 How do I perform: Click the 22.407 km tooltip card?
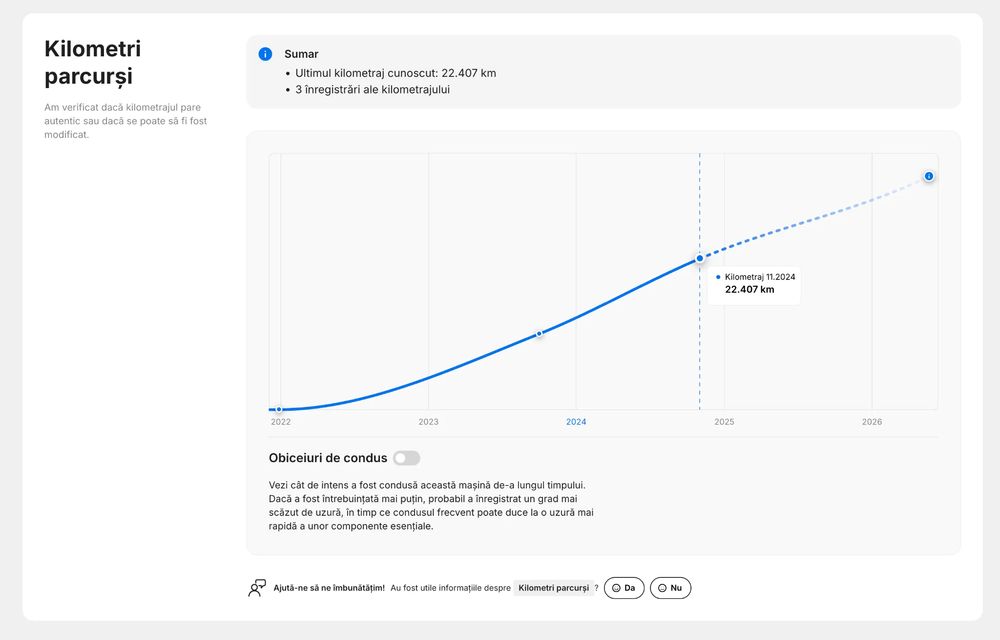click(x=754, y=284)
